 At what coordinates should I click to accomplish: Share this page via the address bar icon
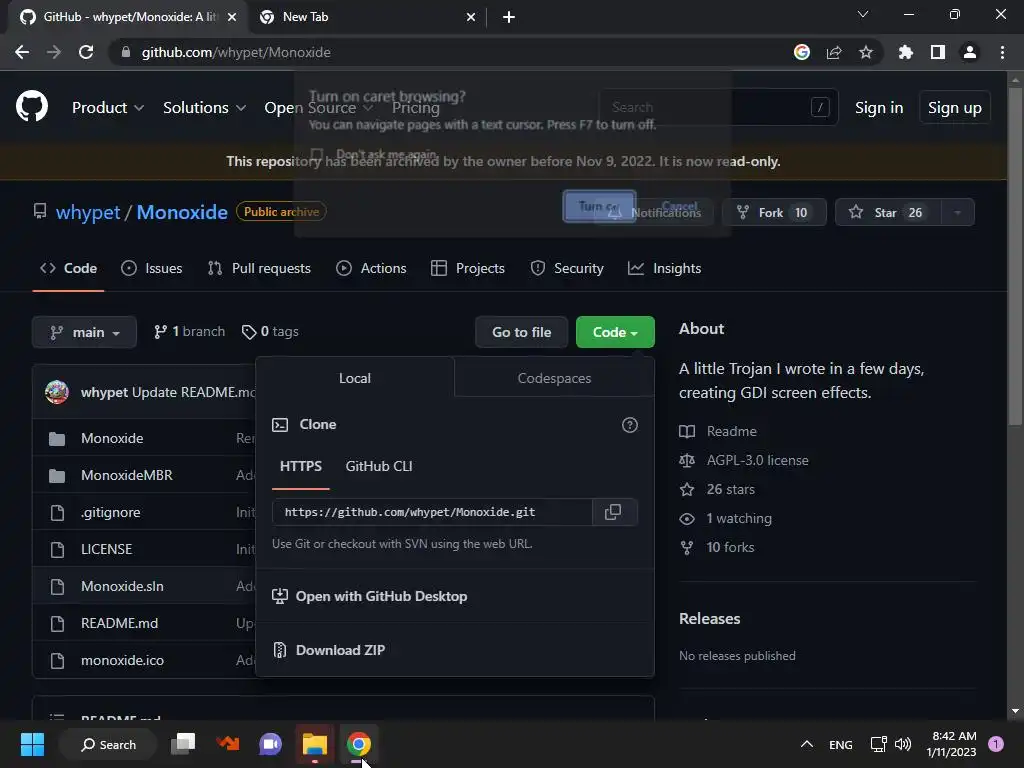click(x=834, y=52)
